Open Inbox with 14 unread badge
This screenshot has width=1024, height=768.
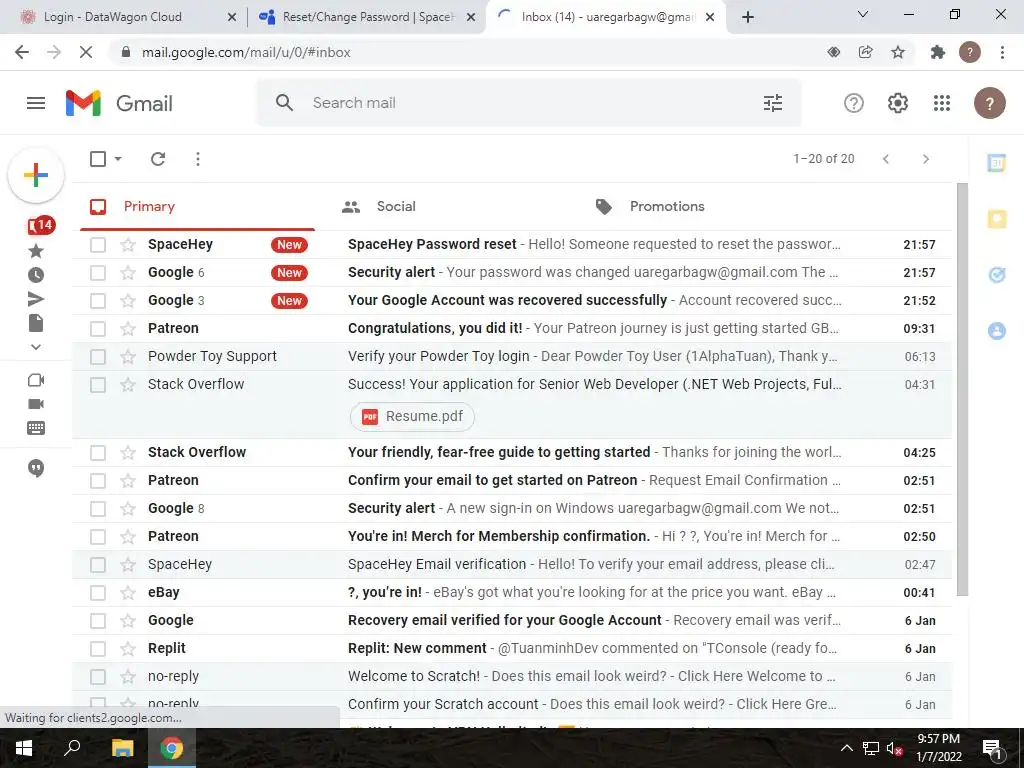40,226
